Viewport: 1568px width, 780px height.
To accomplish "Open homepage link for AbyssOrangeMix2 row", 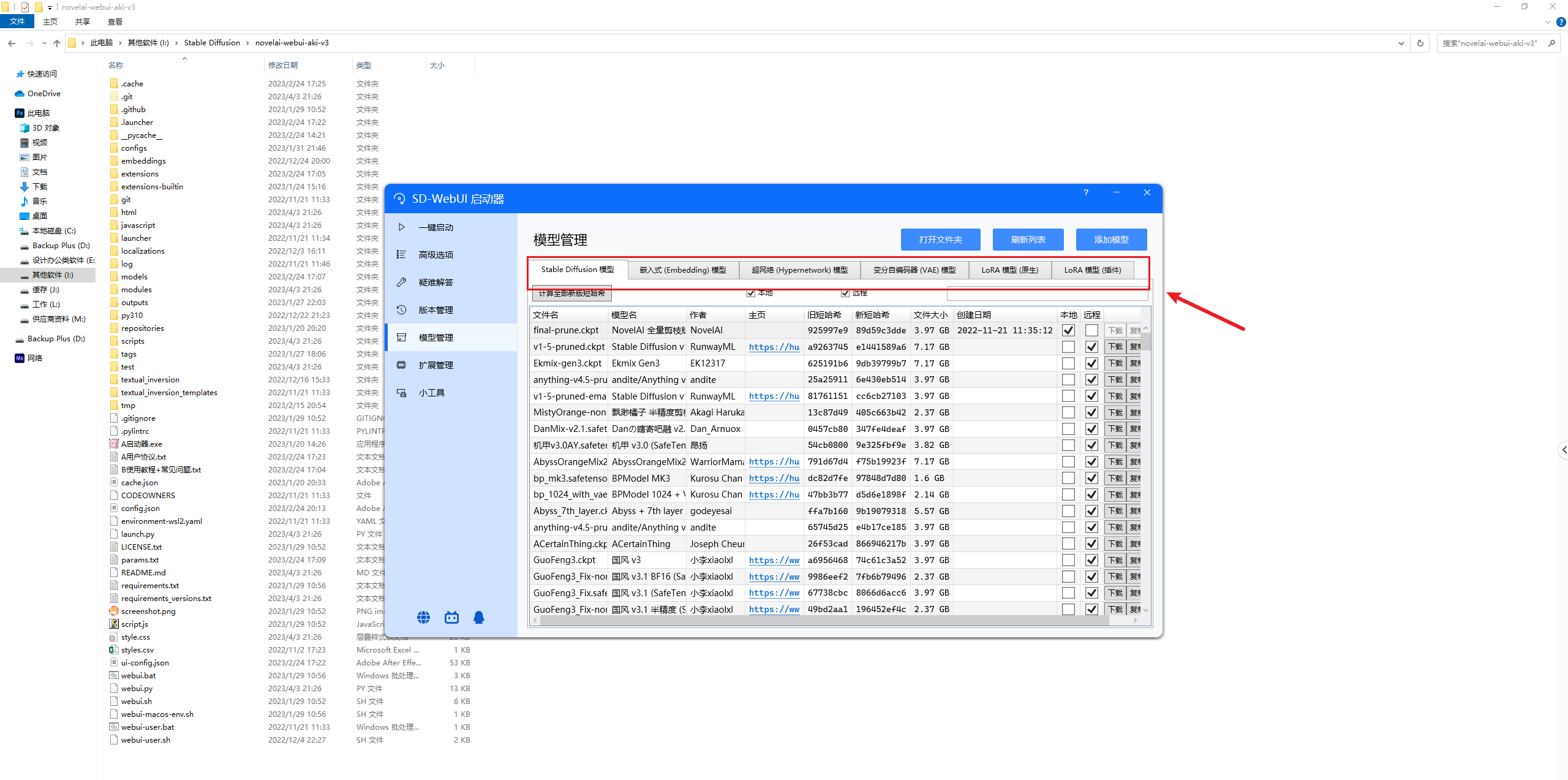I will [774, 462].
